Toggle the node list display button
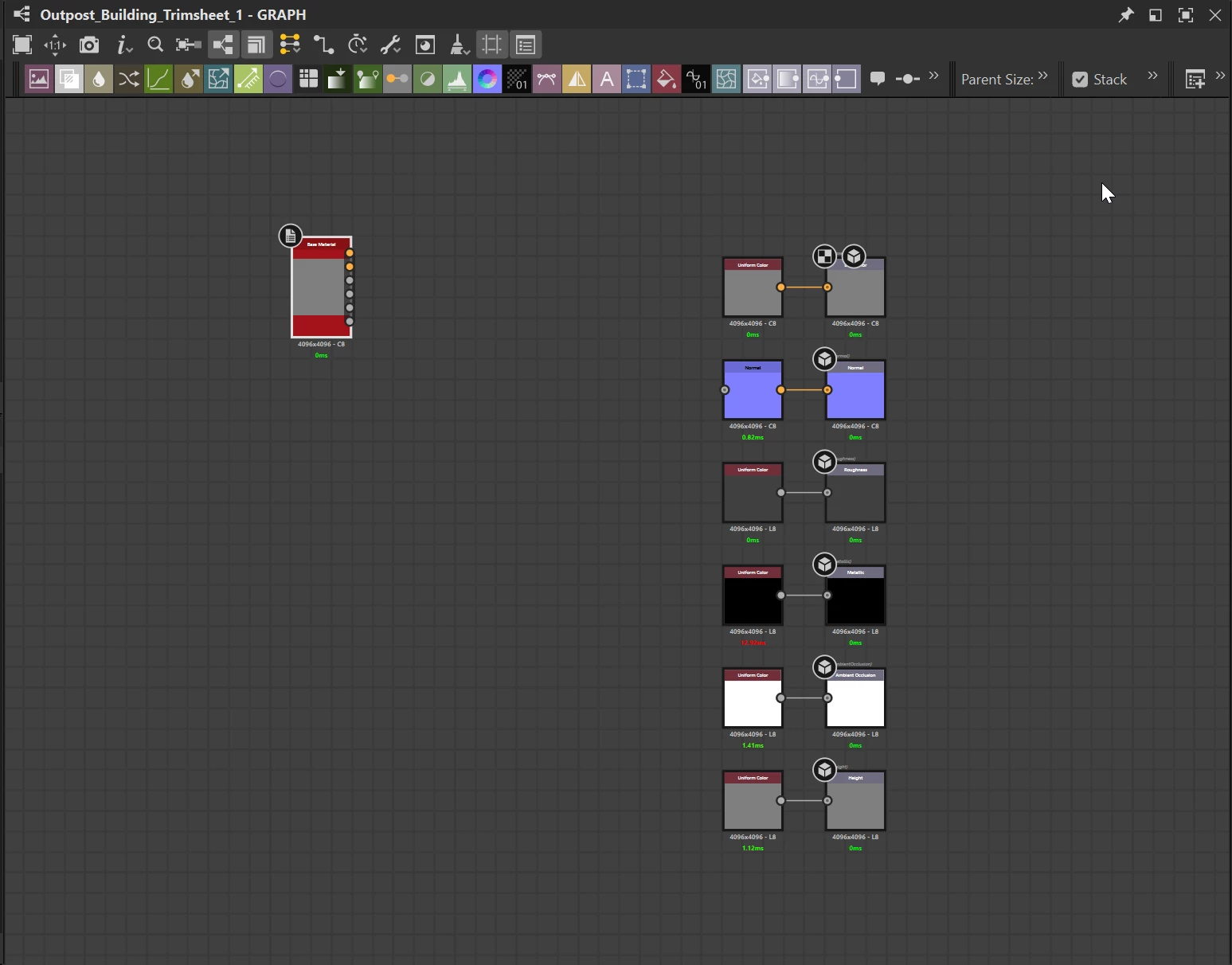 [x=526, y=45]
